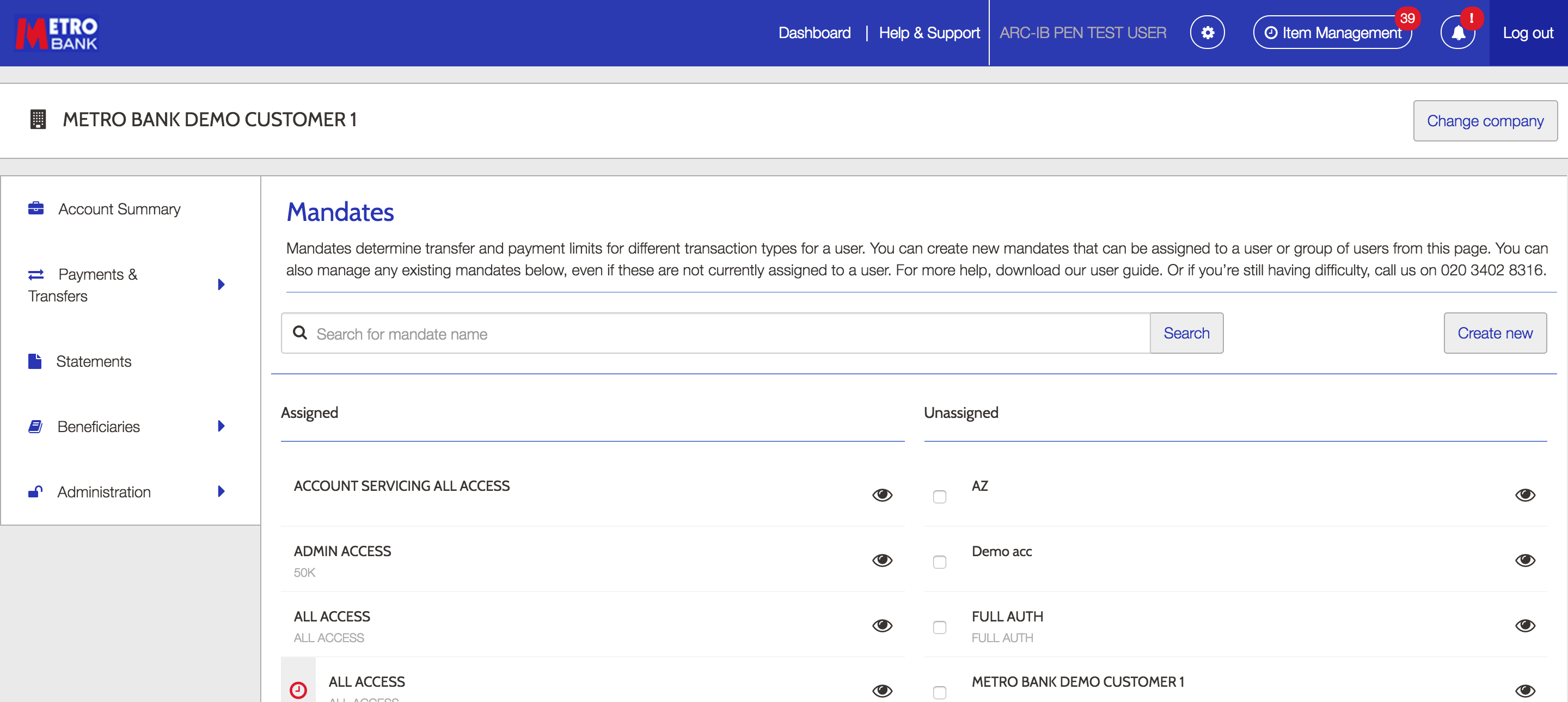Open Administration menu item

click(104, 491)
